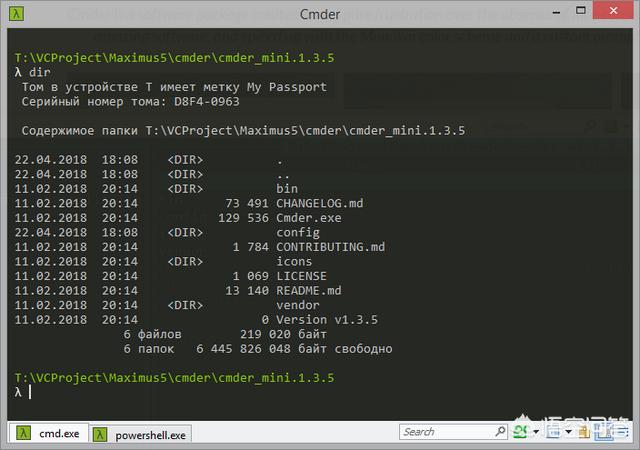Click the 'config' directory name
The image size is (640, 450).
(298, 232)
